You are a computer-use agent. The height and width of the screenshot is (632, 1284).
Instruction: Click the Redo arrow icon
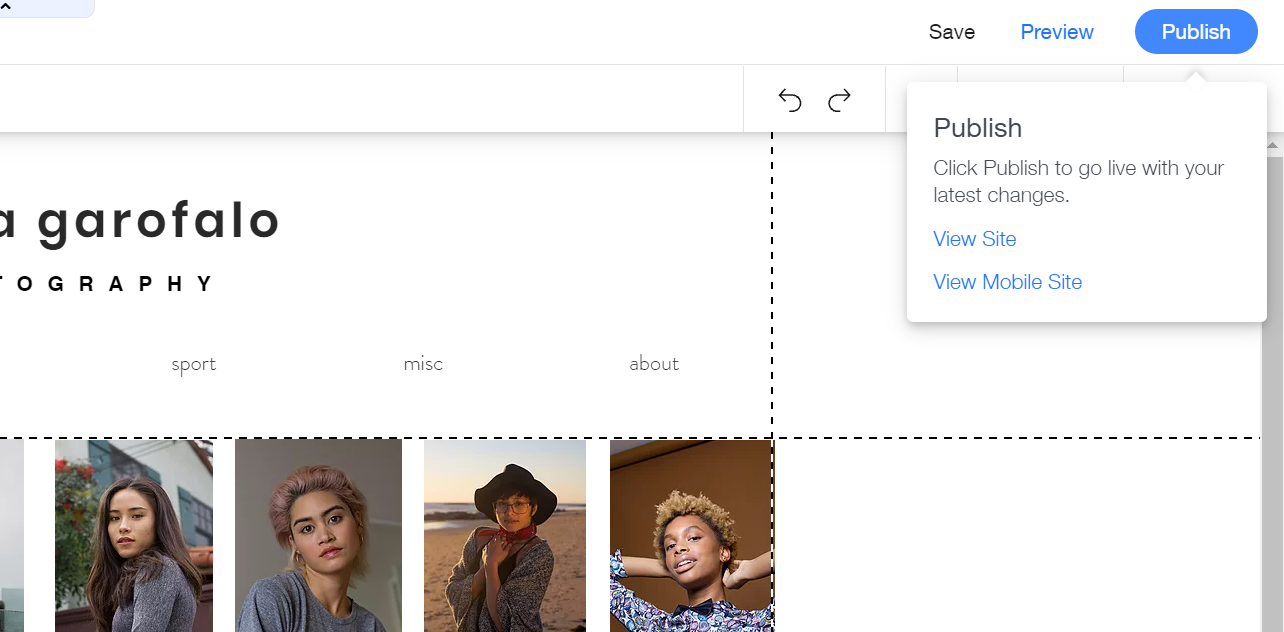[840, 100]
